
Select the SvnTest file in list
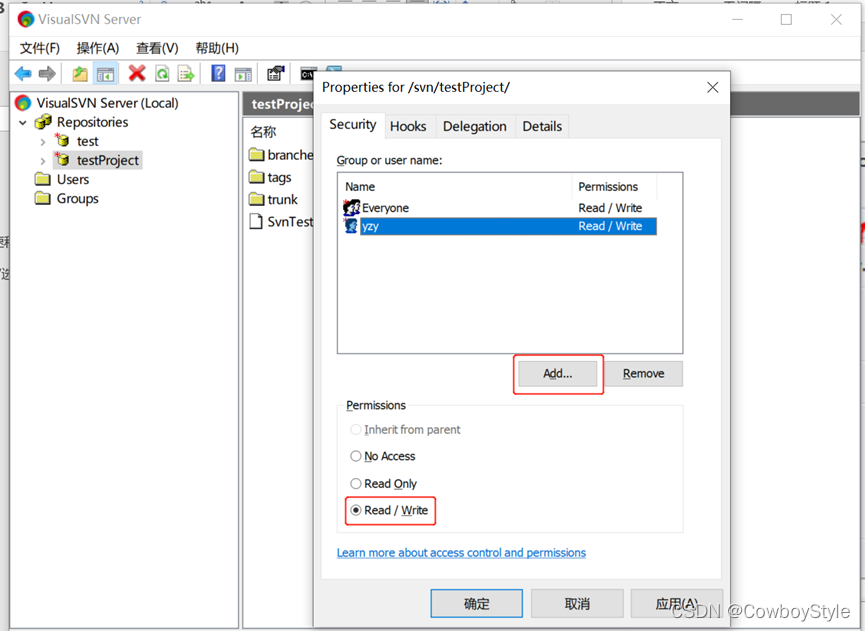[281, 222]
